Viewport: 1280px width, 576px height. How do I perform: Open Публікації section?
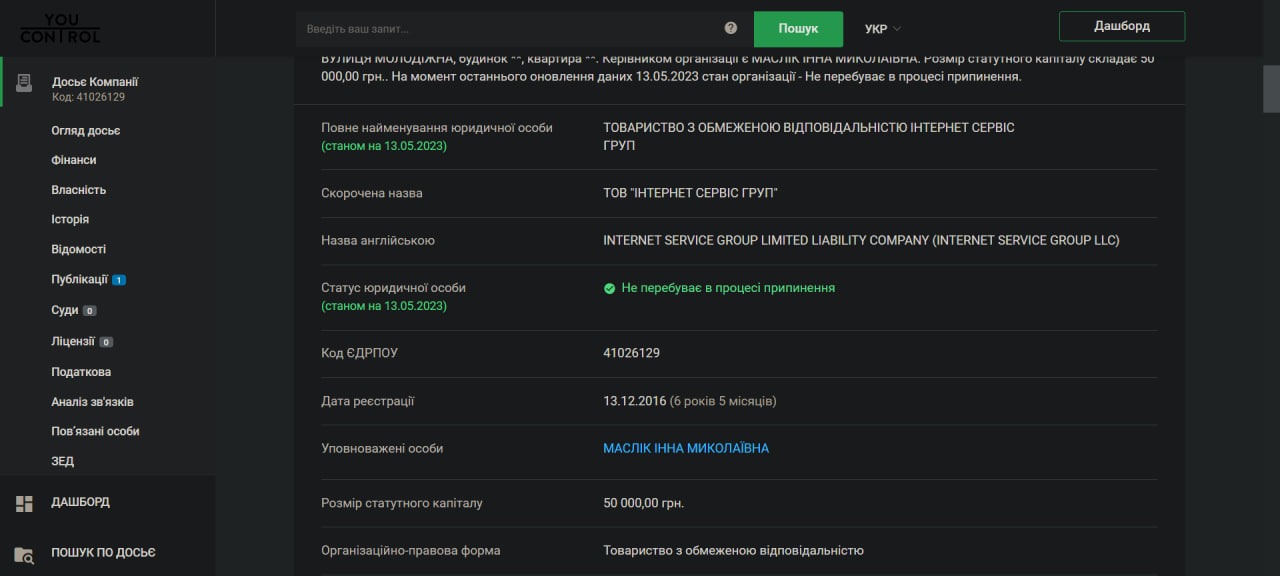pyautogui.click(x=80, y=280)
